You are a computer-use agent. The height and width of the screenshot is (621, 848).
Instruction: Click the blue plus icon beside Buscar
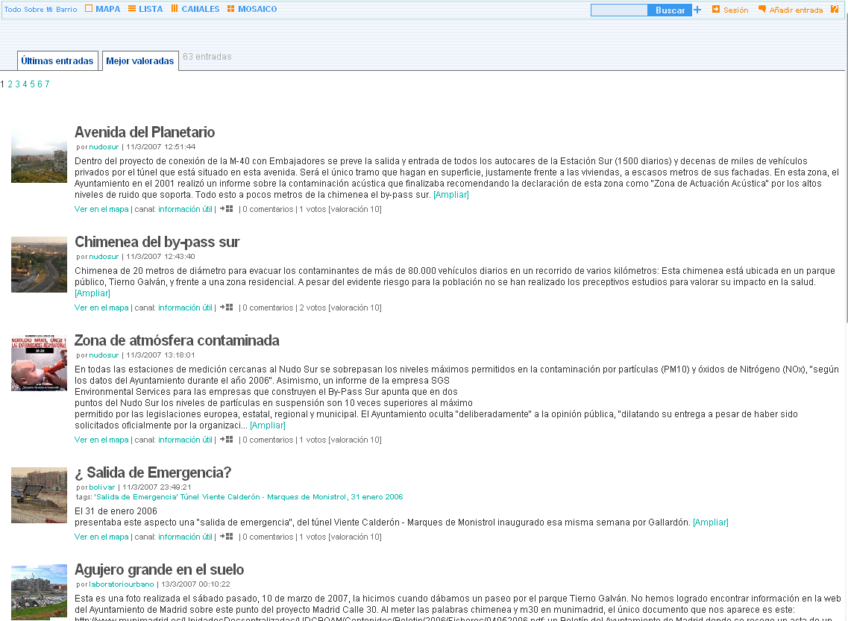tap(697, 10)
